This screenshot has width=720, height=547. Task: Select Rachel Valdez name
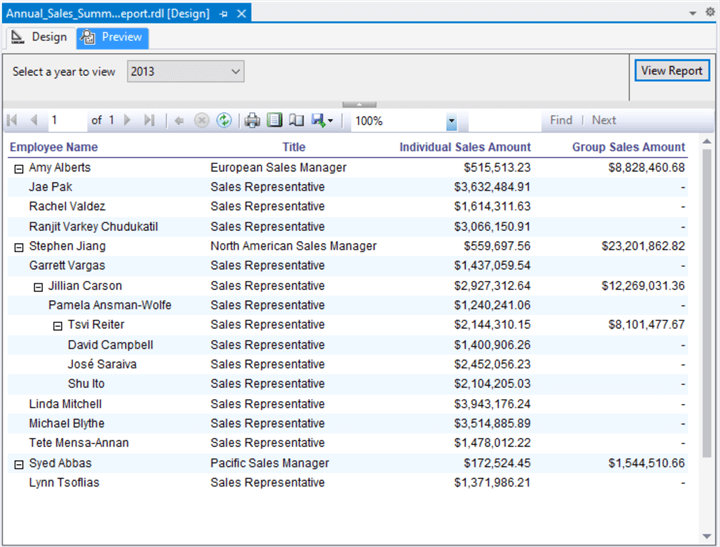point(67,206)
